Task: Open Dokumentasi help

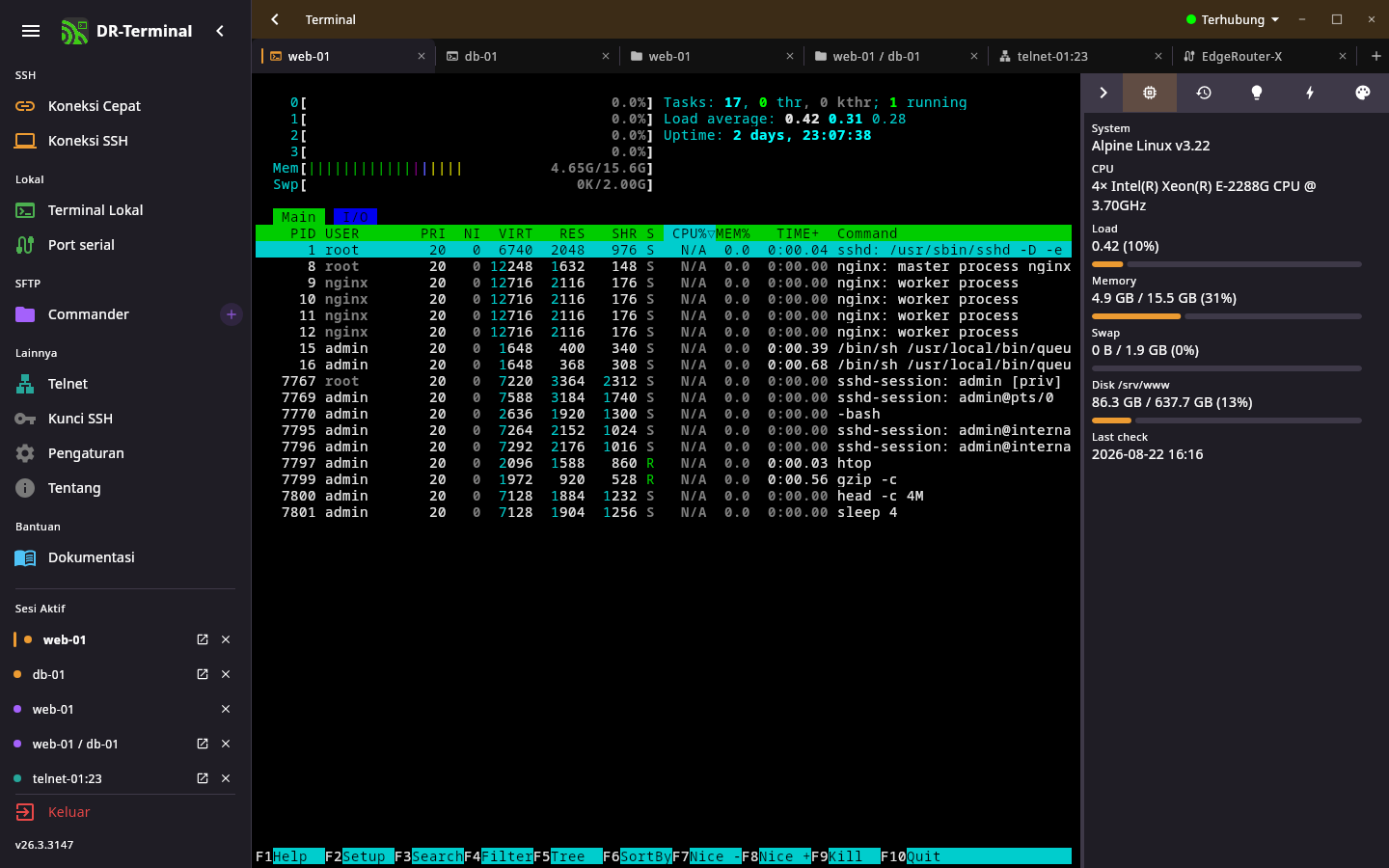Action: click(125, 557)
